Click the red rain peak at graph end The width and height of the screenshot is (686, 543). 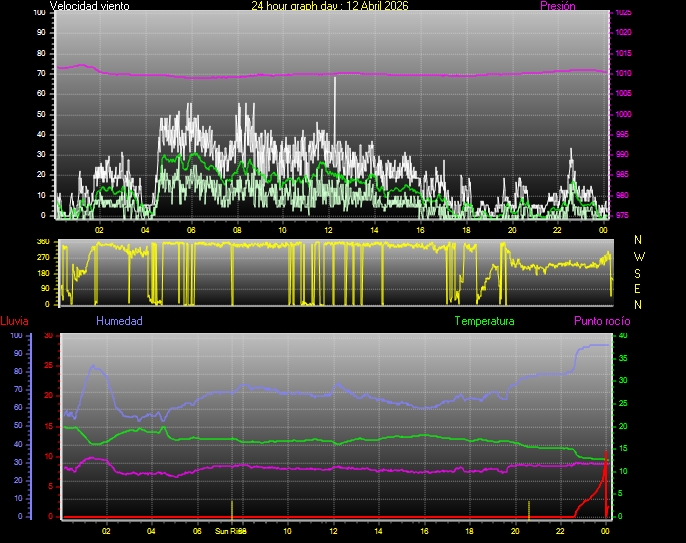(605, 470)
